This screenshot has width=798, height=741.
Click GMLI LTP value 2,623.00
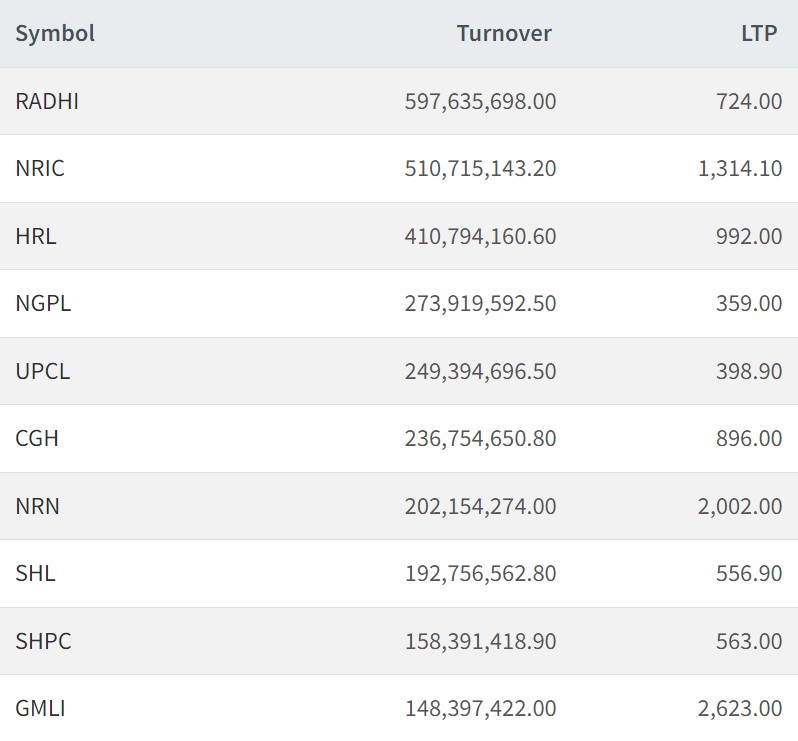click(740, 708)
